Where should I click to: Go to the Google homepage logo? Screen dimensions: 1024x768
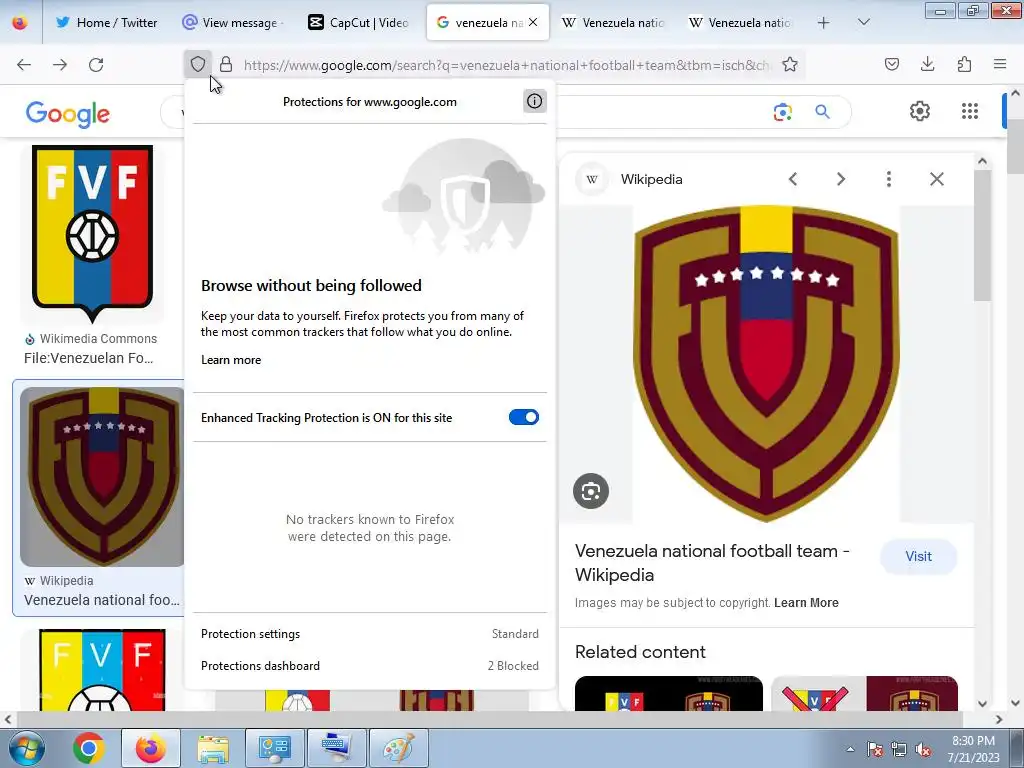68,114
